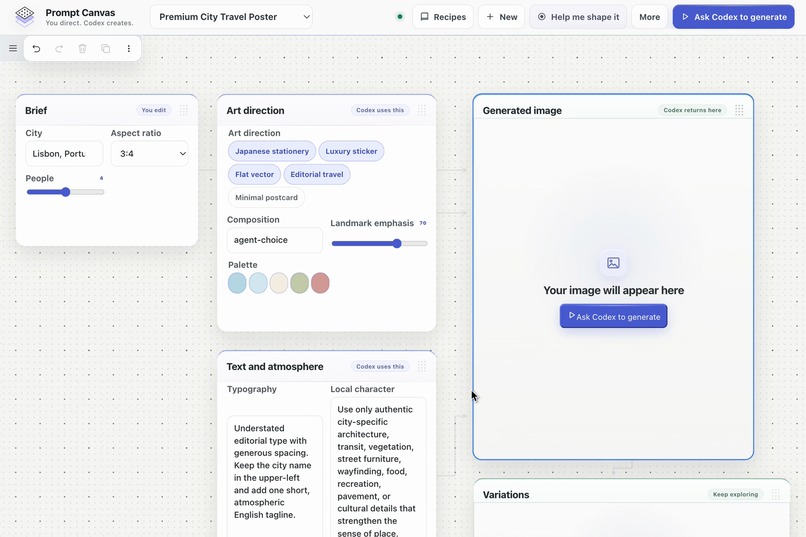Grab the Text and atmosphere drag handle

coord(422,366)
